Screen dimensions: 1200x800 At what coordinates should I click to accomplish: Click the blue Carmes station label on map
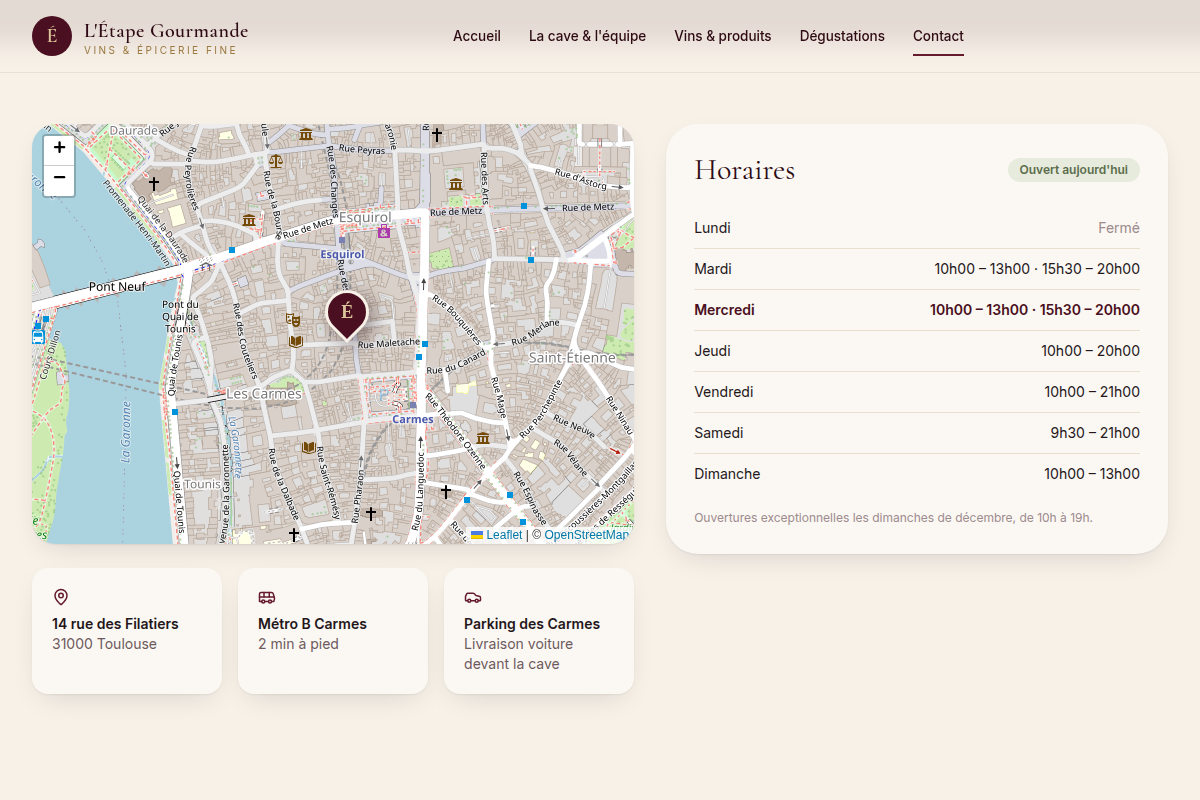pyautogui.click(x=413, y=420)
